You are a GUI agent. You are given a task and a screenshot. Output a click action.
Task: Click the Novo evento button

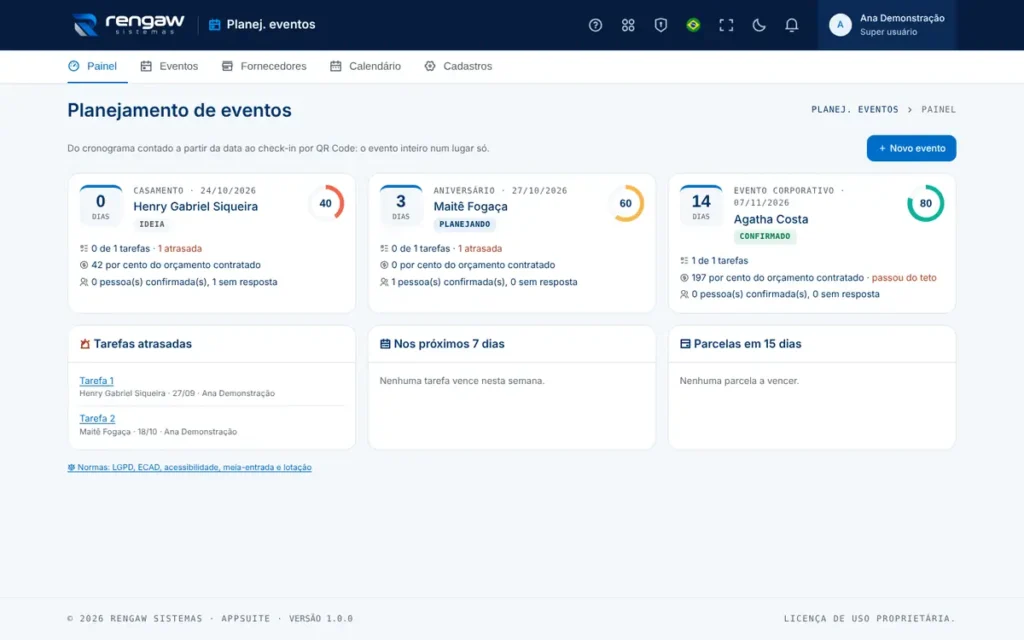(911, 148)
